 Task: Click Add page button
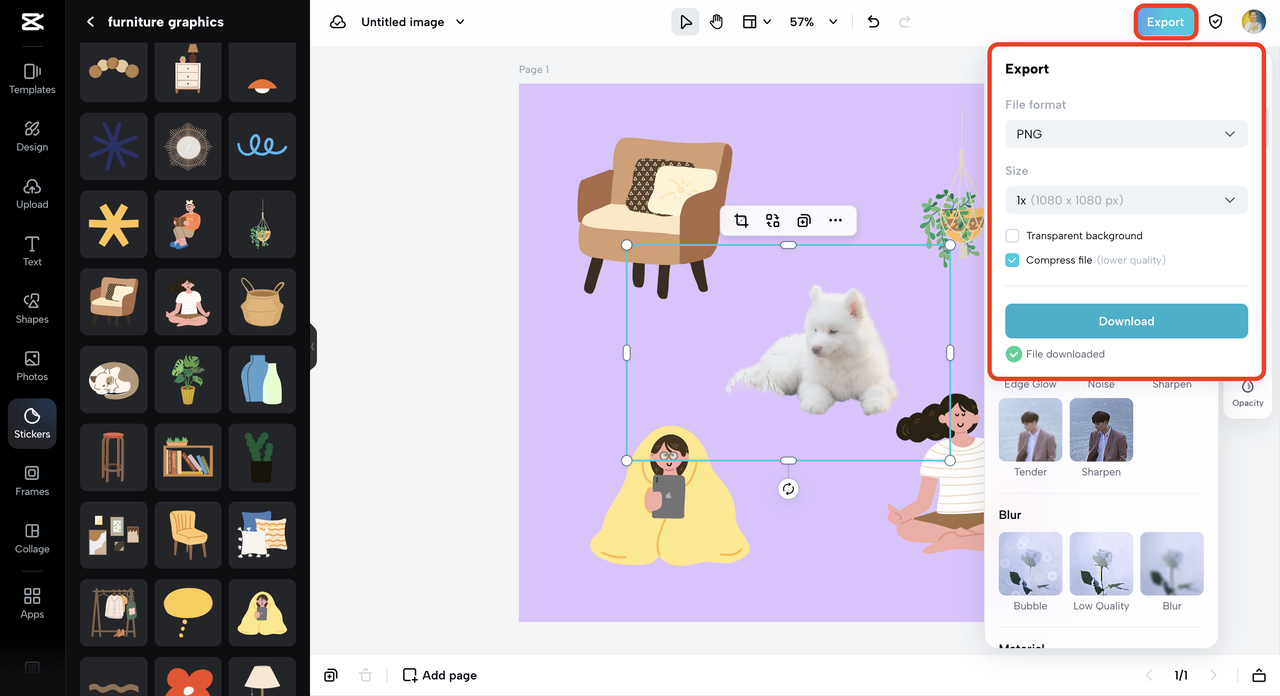point(439,675)
